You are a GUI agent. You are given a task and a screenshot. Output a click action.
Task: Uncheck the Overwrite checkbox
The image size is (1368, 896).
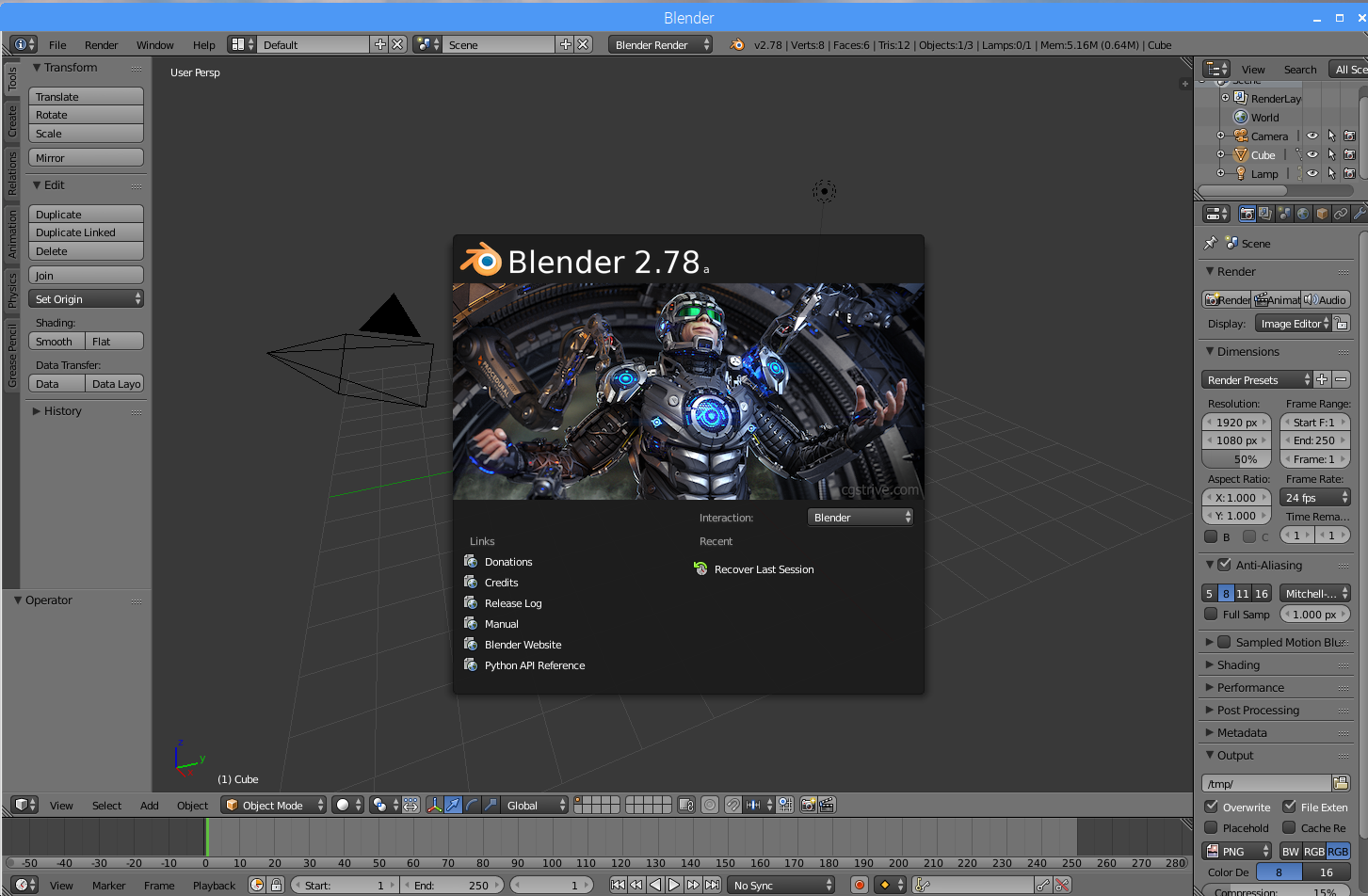point(1212,807)
